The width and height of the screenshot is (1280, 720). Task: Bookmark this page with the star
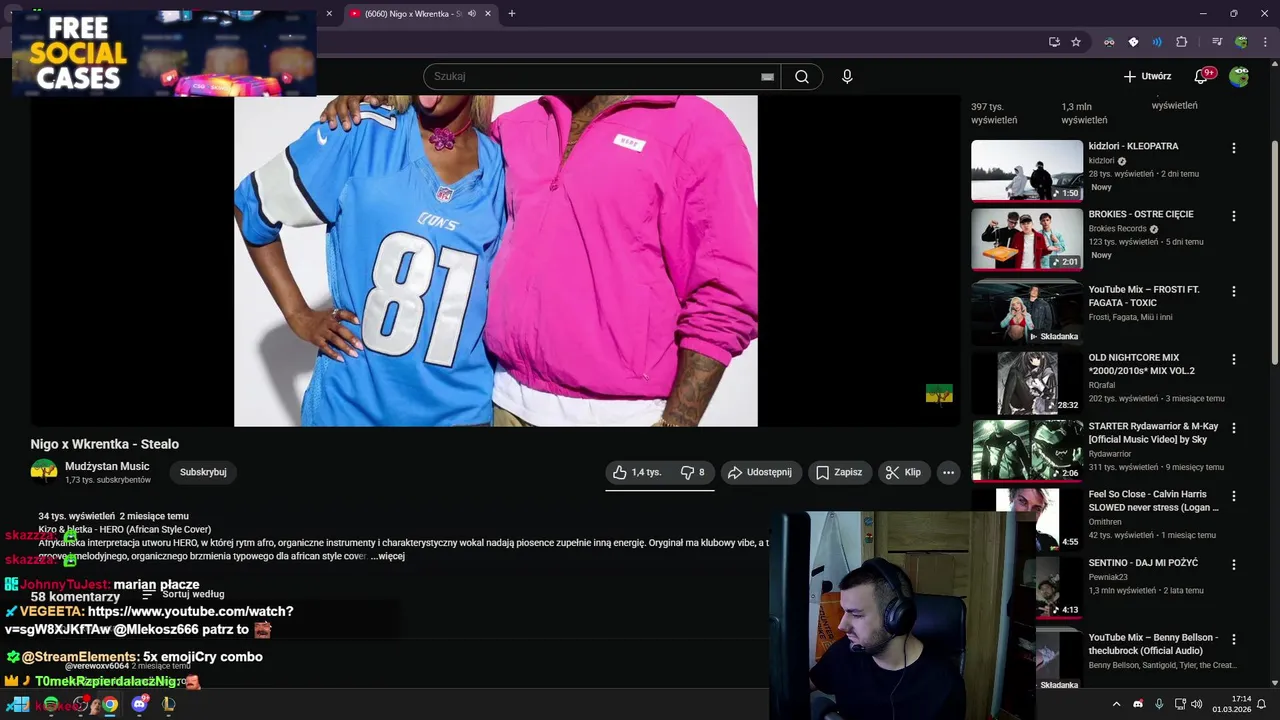pos(1076,42)
